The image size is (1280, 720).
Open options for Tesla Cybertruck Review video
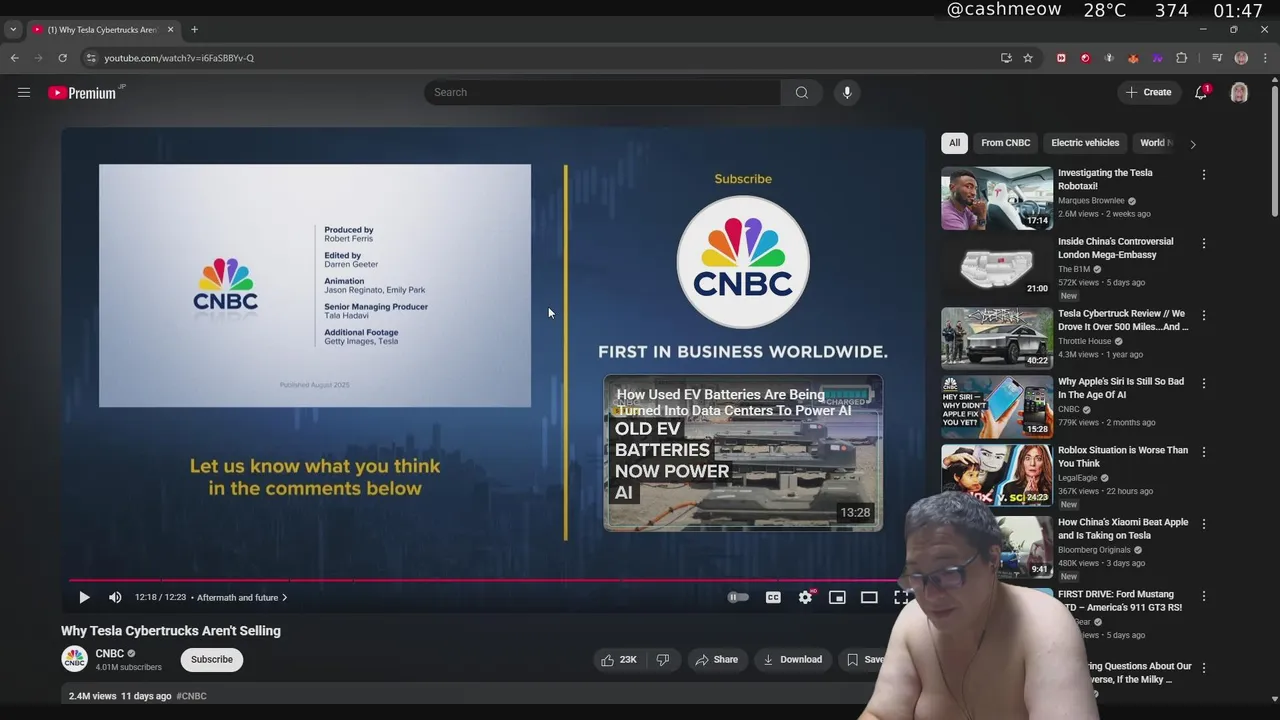[1203, 316]
